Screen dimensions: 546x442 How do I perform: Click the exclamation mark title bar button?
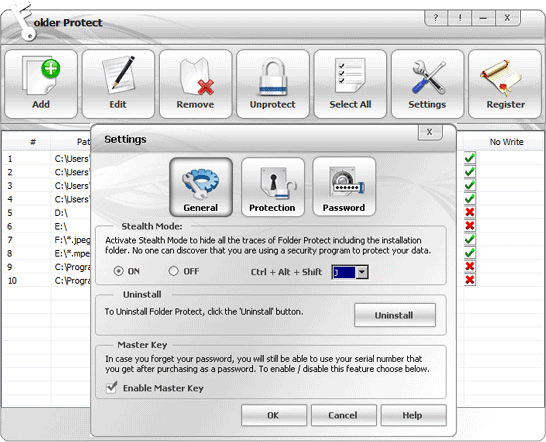click(x=460, y=18)
